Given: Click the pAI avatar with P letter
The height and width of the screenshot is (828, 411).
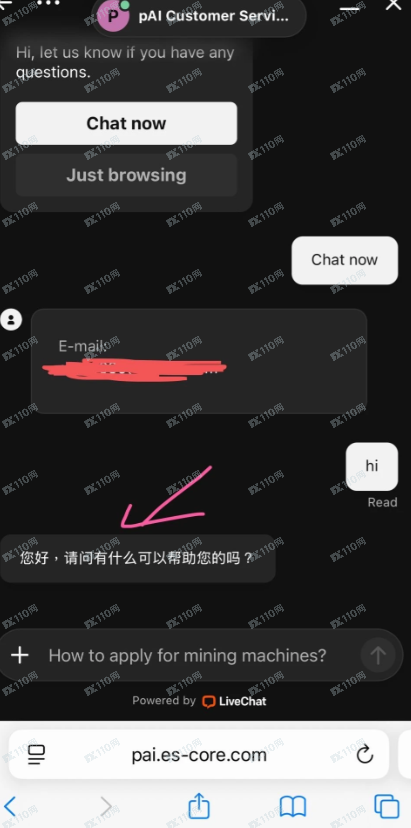Looking at the screenshot, I should pyautogui.click(x=113, y=16).
